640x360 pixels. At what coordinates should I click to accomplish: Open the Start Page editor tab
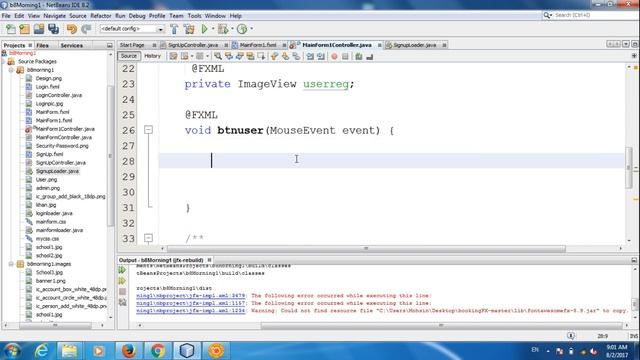pos(132,45)
